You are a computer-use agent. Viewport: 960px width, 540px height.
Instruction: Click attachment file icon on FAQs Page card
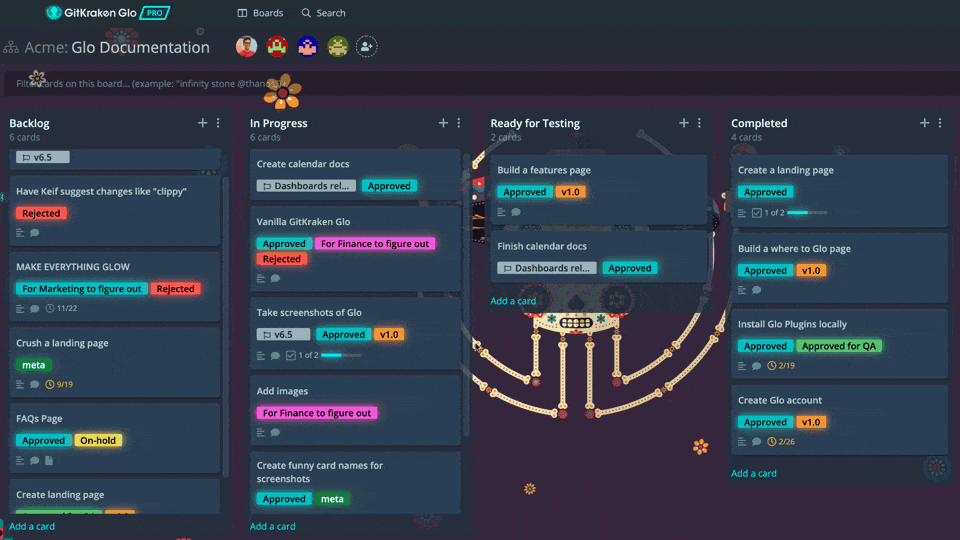[x=50, y=460]
